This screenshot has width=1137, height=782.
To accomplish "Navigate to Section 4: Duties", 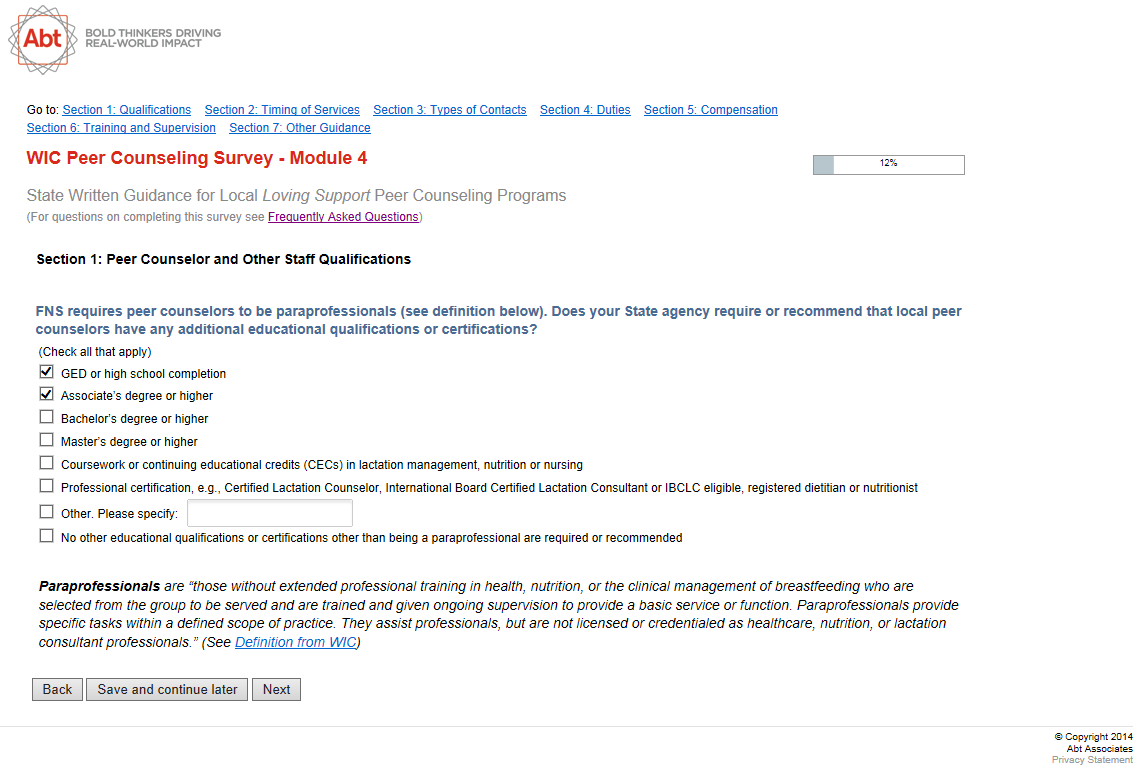I will click(x=585, y=110).
